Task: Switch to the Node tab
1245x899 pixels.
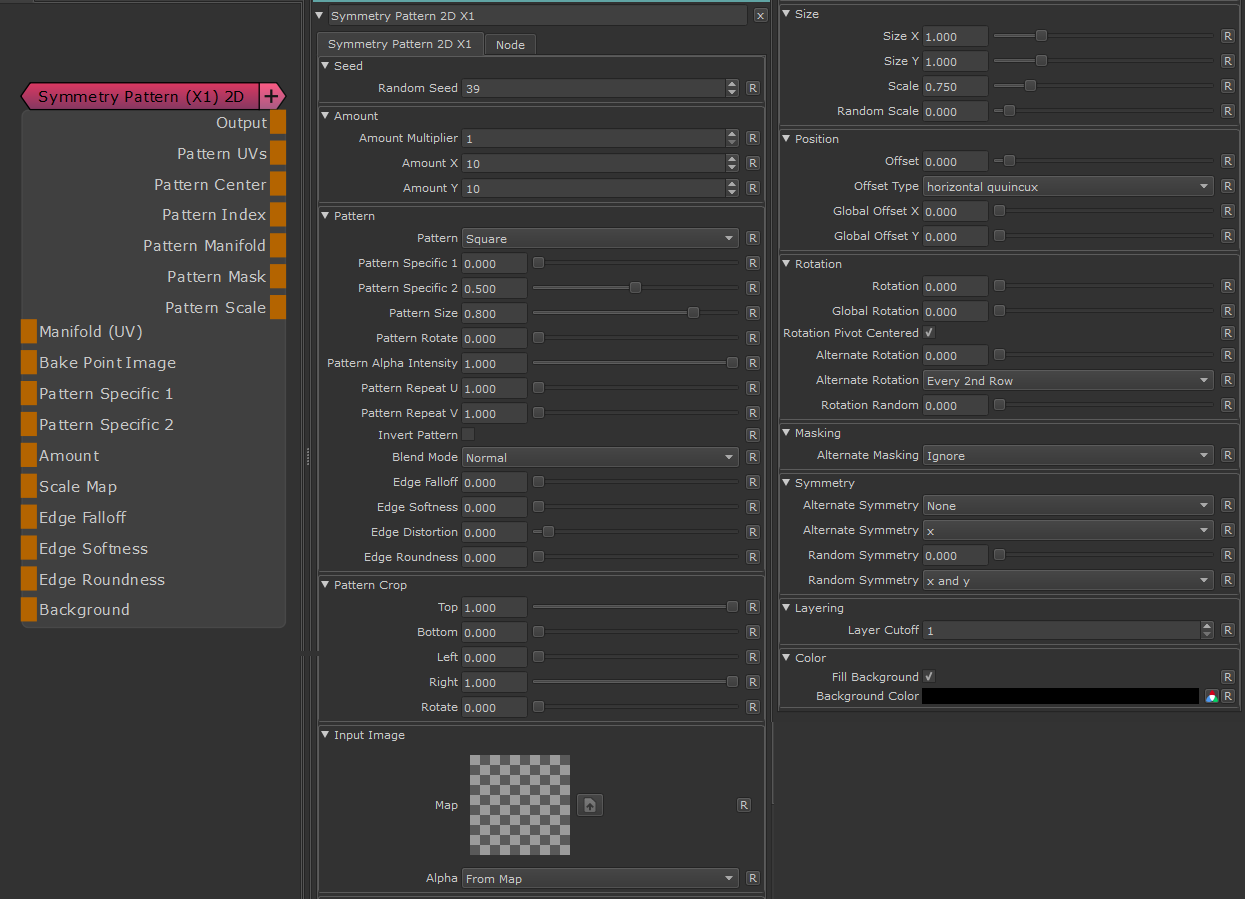Action: coord(510,45)
